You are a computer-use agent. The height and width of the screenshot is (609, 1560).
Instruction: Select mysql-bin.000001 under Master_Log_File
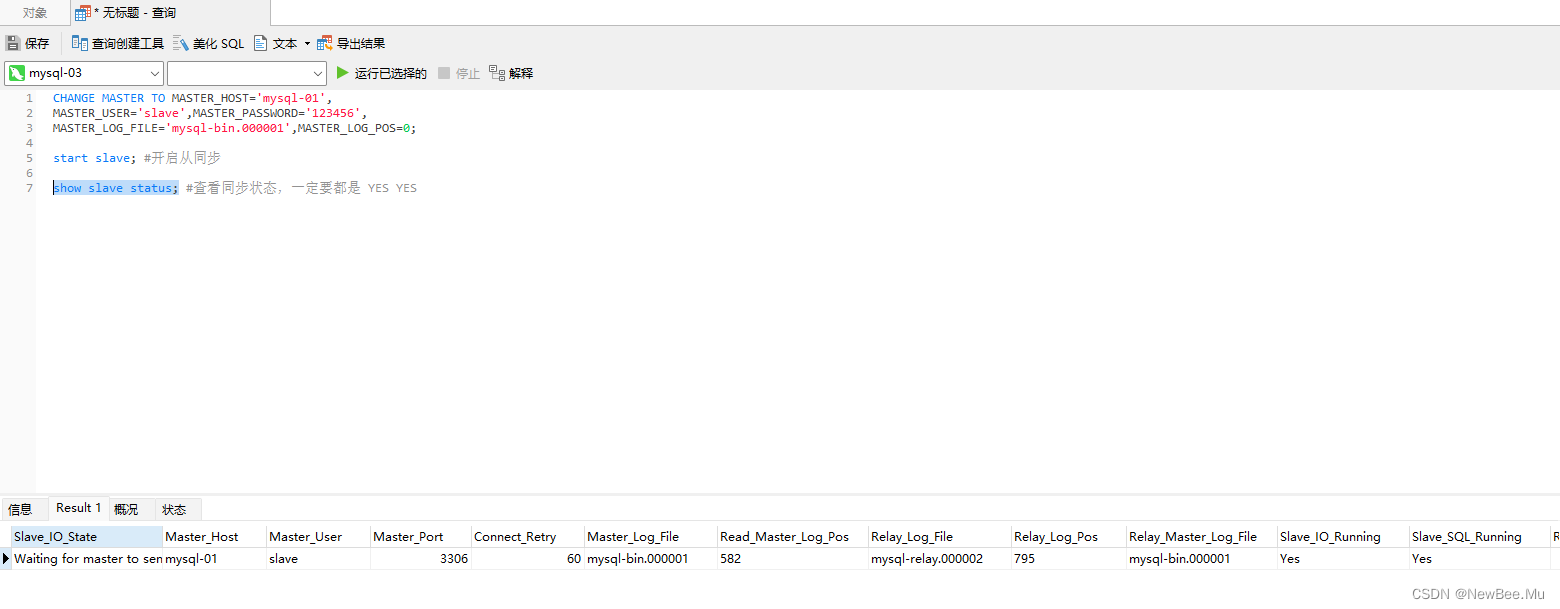[650, 559]
